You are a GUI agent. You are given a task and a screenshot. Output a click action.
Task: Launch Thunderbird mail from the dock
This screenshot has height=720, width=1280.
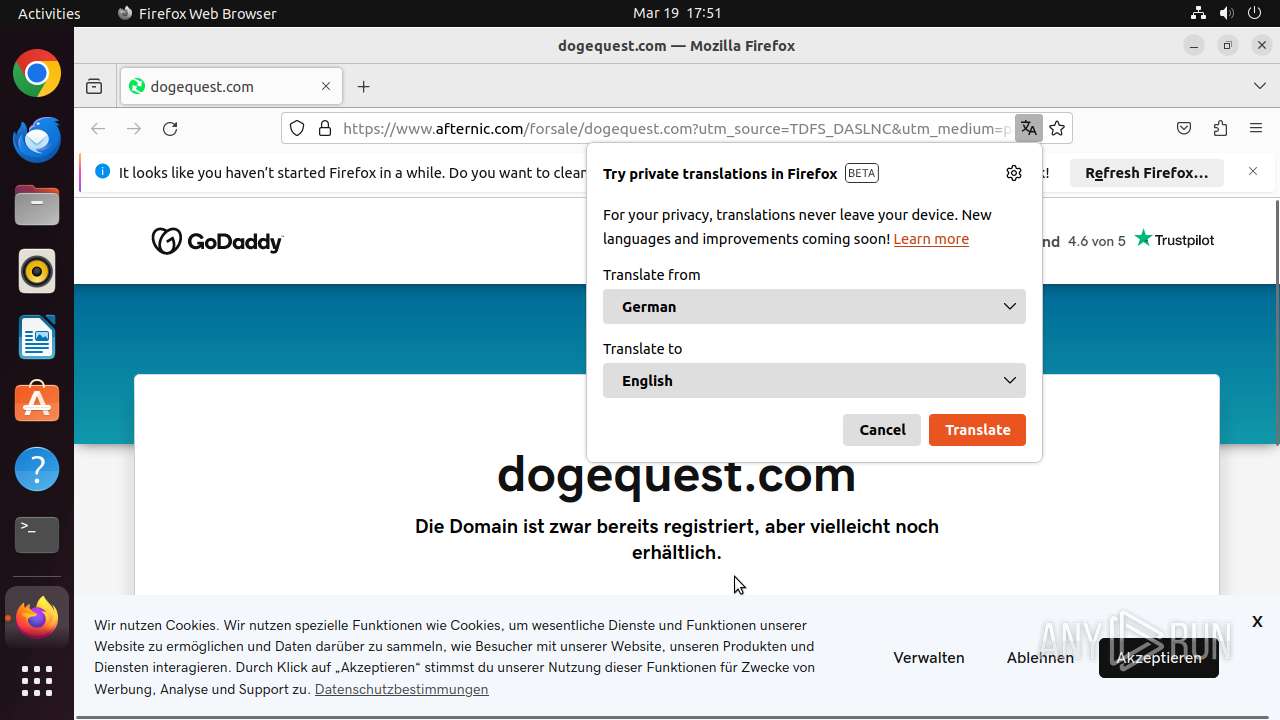[x=37, y=139]
